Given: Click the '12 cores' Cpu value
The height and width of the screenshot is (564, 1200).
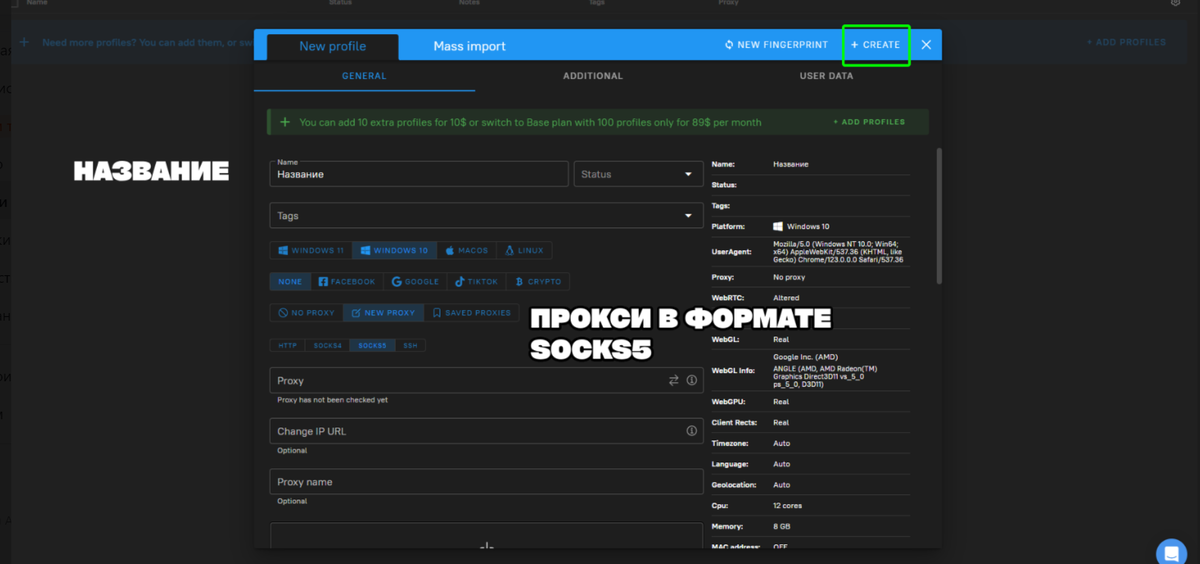Looking at the screenshot, I should (787, 506).
